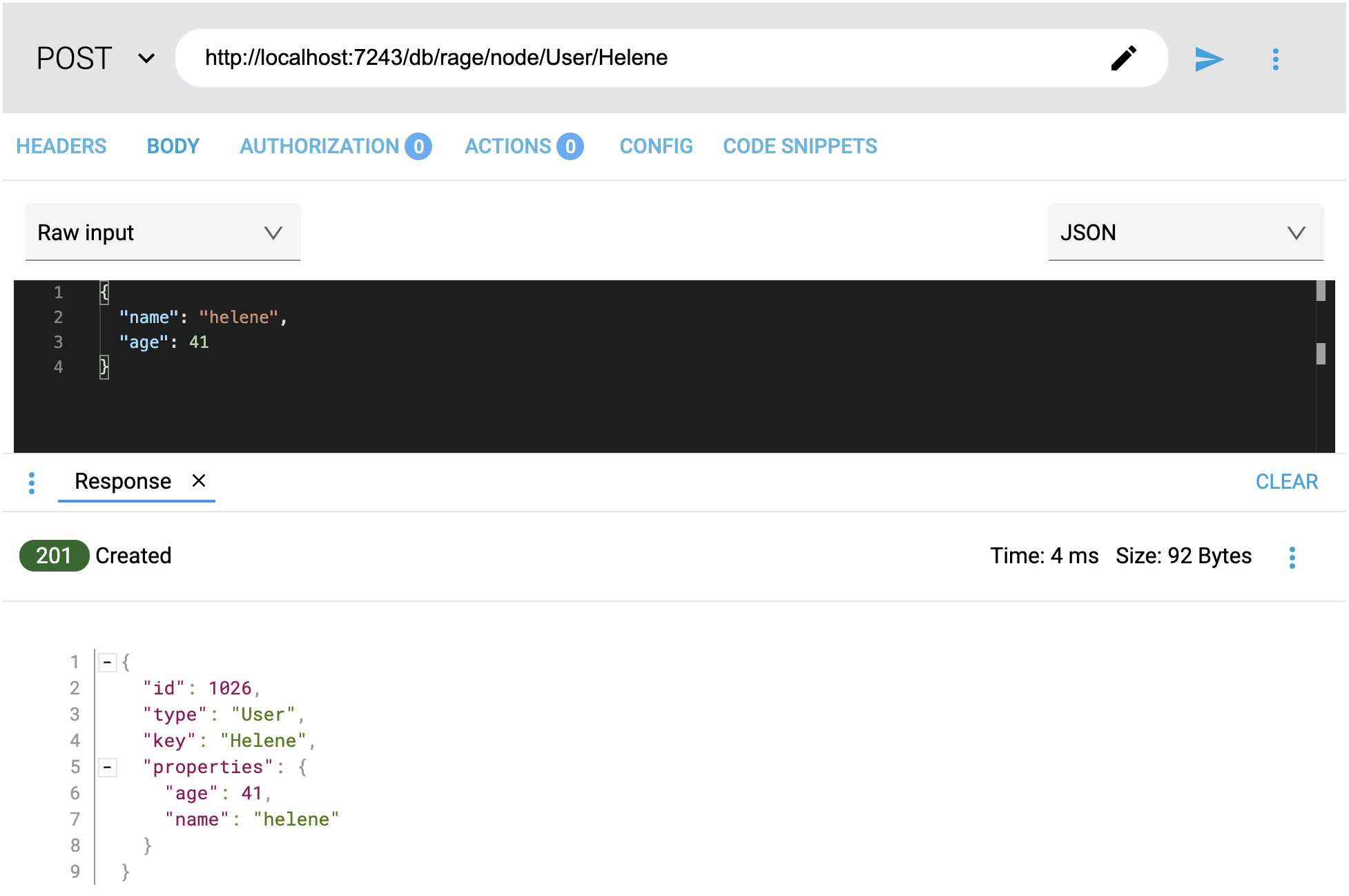The height and width of the screenshot is (896, 1349).
Task: Click the Actions count badge
Action: point(570,146)
